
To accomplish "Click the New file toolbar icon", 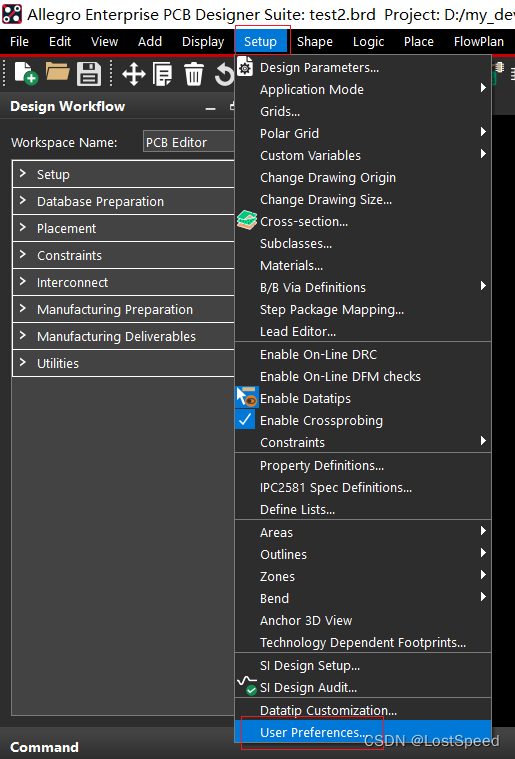I will 26,74.
